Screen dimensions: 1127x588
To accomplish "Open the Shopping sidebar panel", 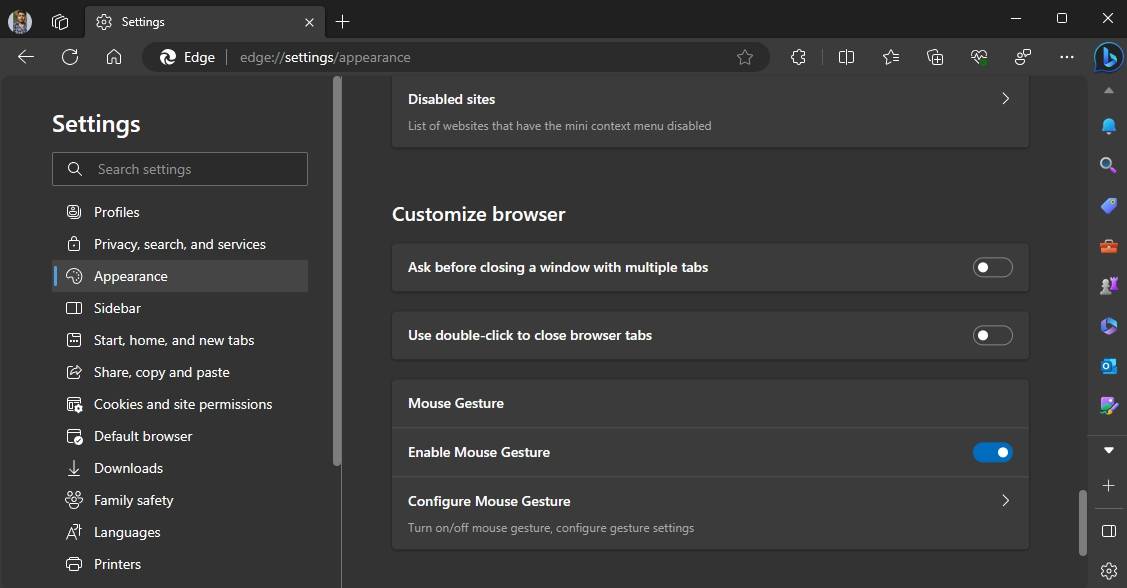I will (1108, 206).
